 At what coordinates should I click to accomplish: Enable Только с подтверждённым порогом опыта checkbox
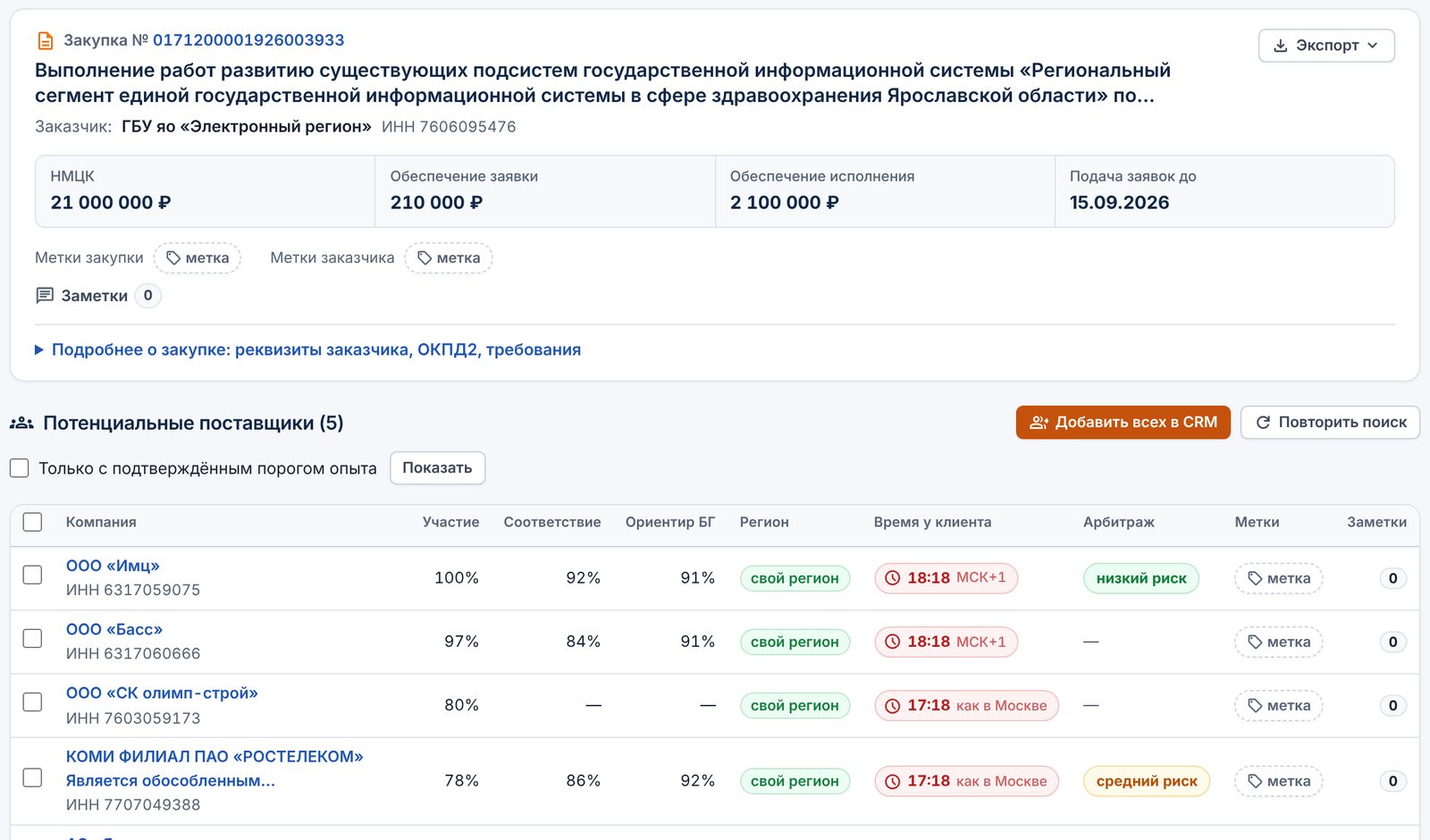coord(20,468)
